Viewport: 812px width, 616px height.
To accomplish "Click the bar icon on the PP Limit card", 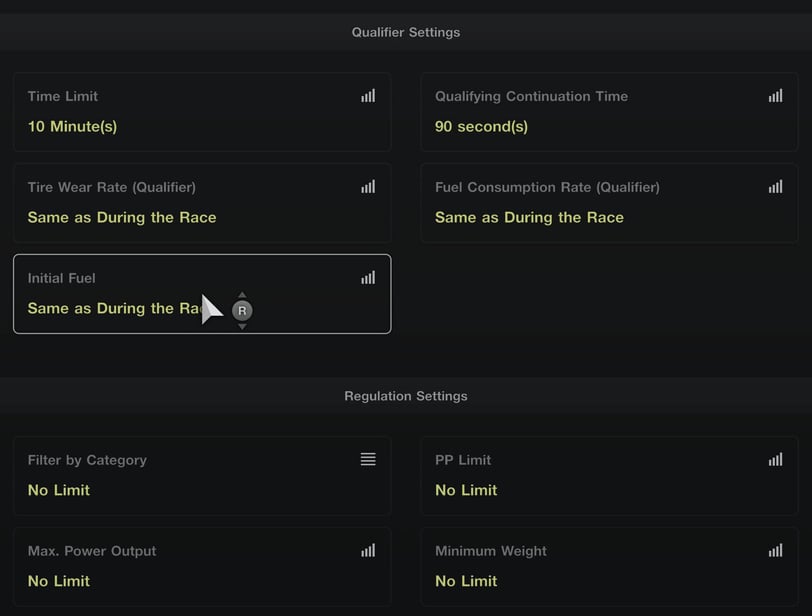I will point(775,460).
